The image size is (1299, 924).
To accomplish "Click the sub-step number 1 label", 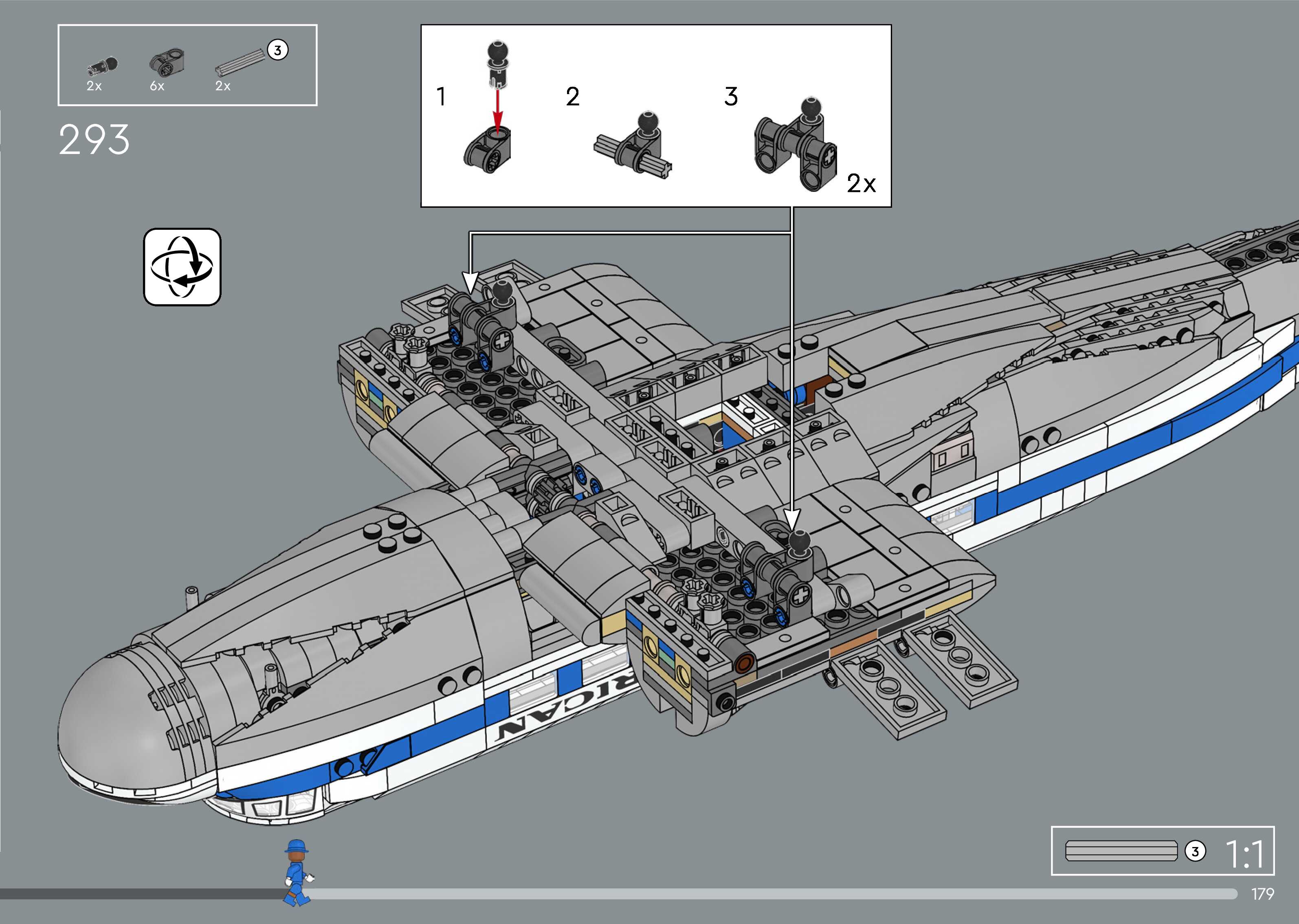I will pyautogui.click(x=441, y=96).
